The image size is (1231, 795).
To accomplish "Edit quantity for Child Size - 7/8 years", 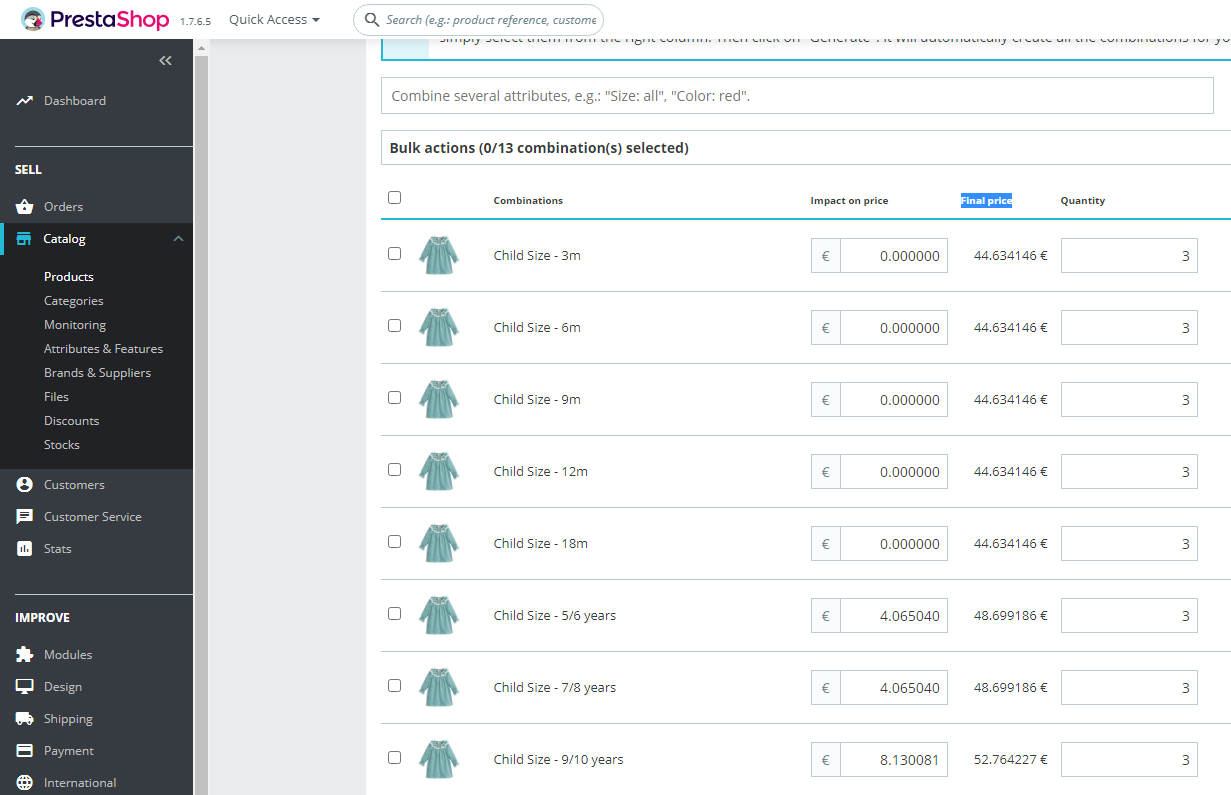I will point(1129,688).
